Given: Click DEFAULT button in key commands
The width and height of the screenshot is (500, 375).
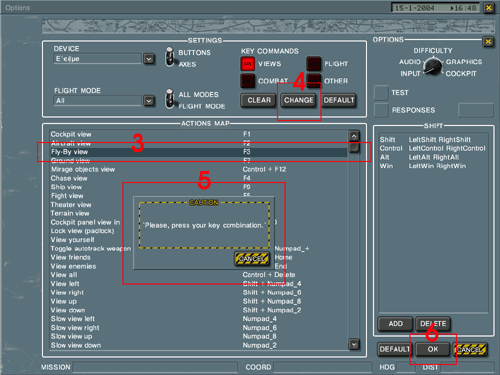Looking at the screenshot, I should pyautogui.click(x=339, y=100).
